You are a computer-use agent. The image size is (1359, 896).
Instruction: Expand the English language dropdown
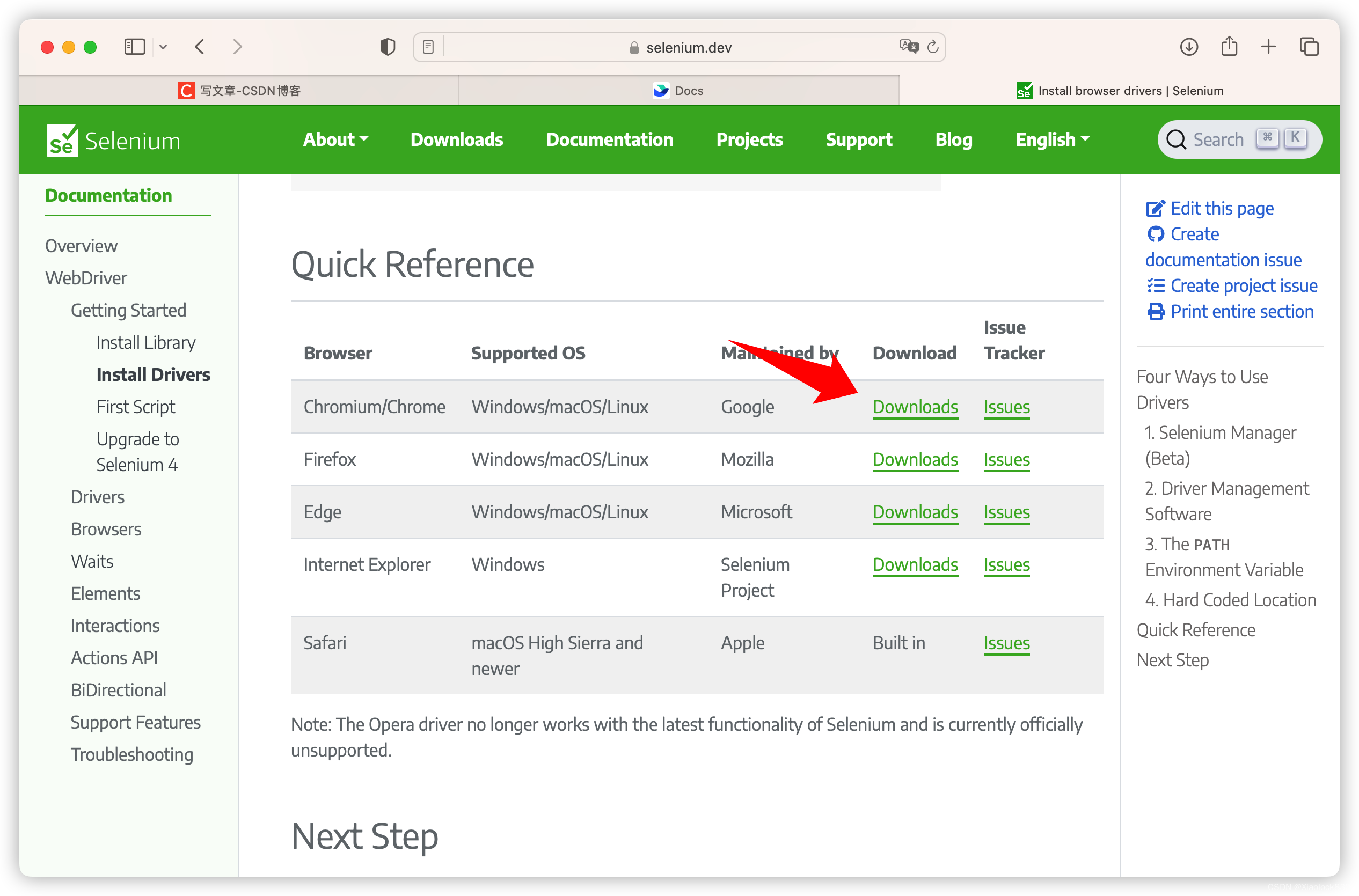point(1052,139)
